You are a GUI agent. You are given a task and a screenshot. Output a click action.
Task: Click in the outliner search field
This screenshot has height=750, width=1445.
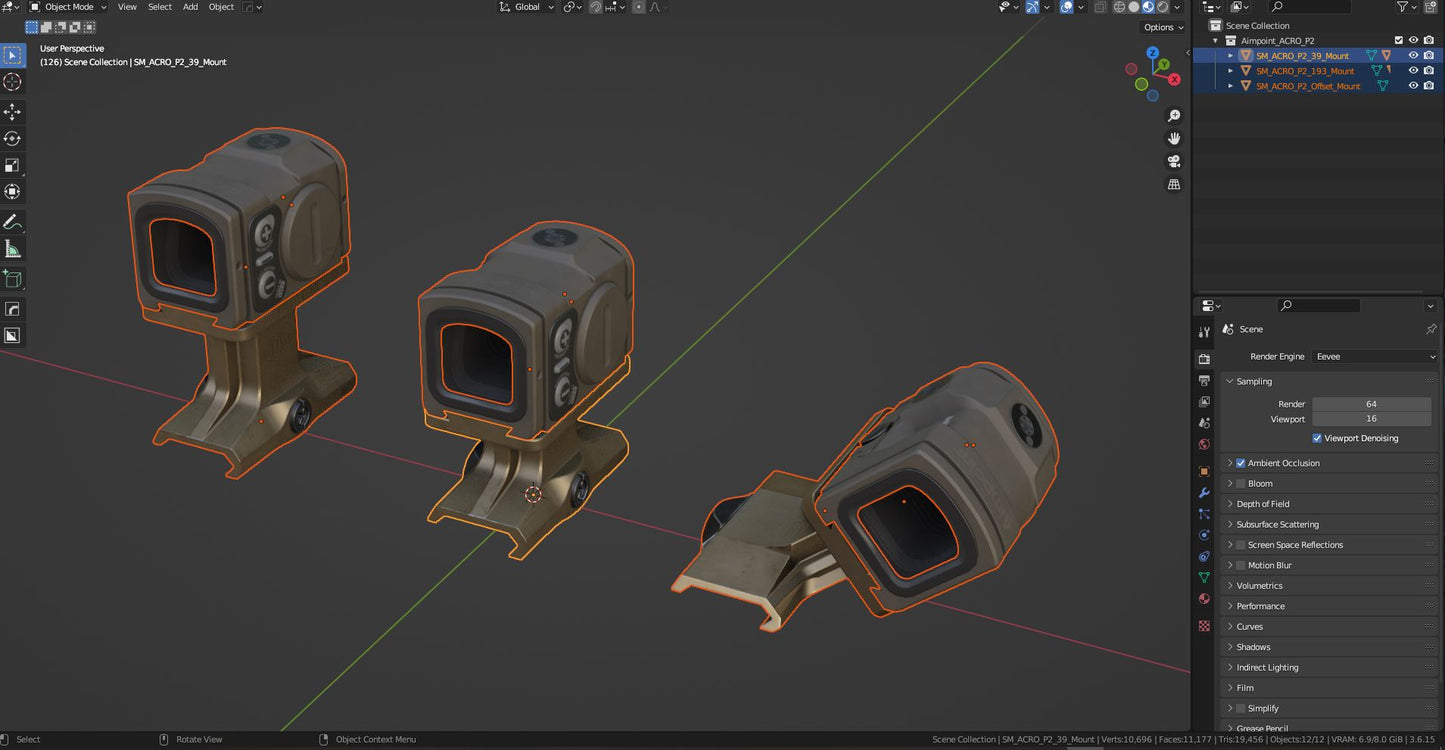pyautogui.click(x=1310, y=6)
